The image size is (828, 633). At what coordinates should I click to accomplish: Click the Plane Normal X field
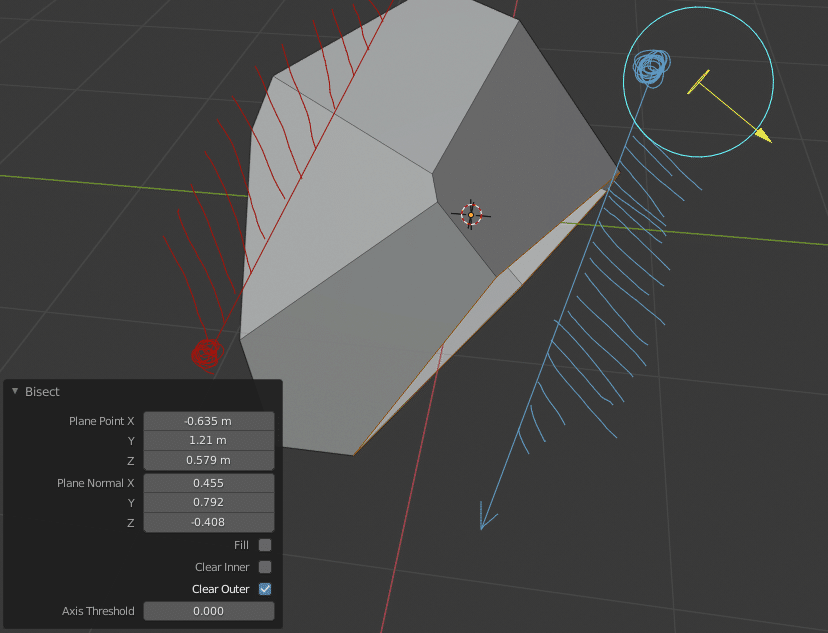[209, 483]
